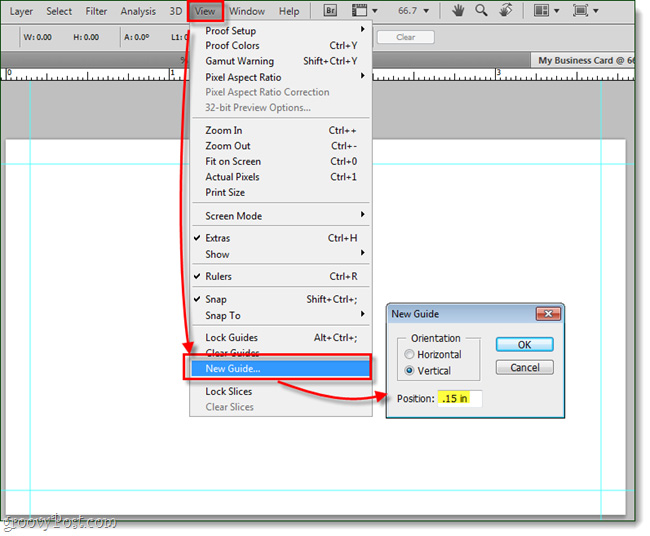
Task: Select the Horizontal orientation radio button
Action: tap(409, 354)
